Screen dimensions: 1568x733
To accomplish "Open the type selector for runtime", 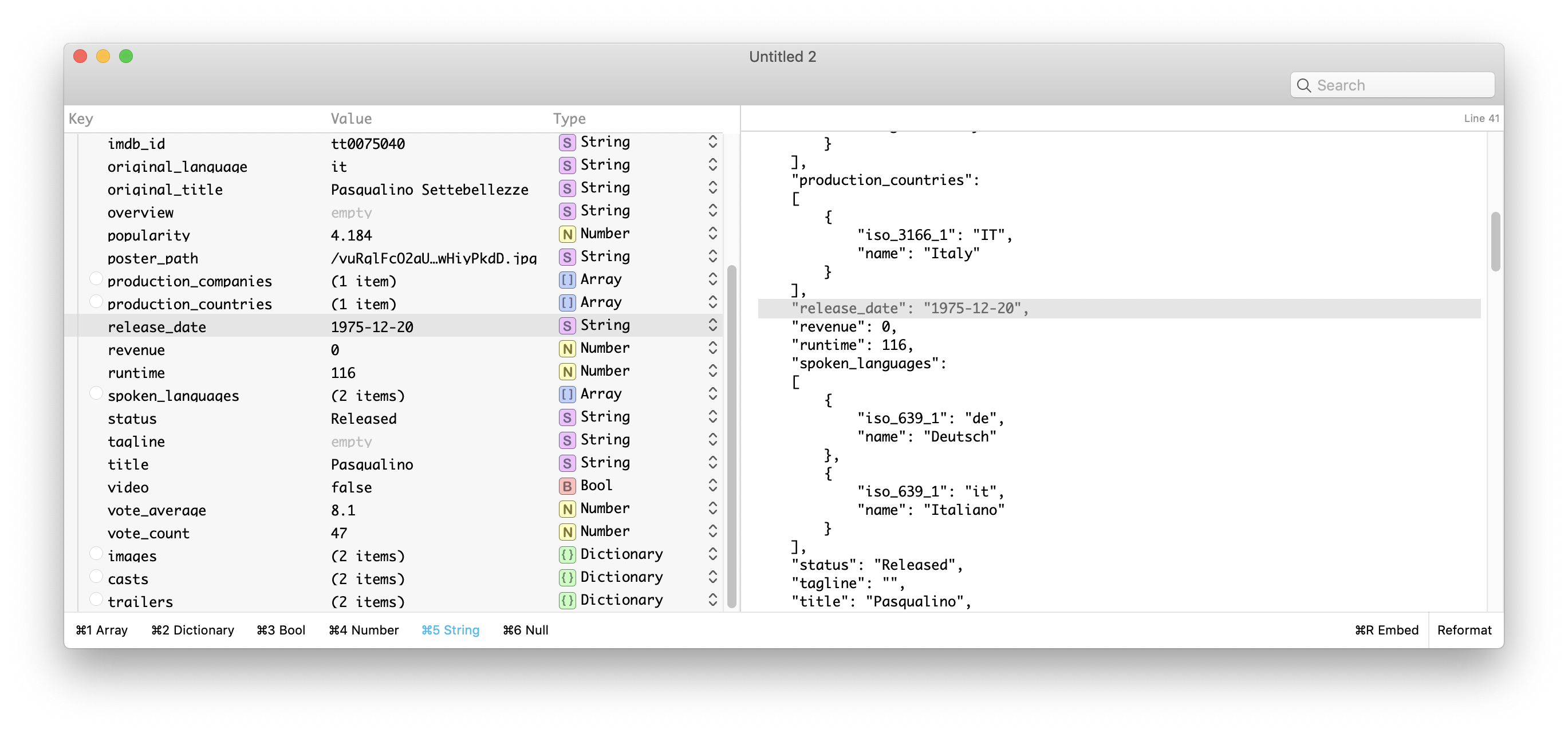I will click(712, 372).
